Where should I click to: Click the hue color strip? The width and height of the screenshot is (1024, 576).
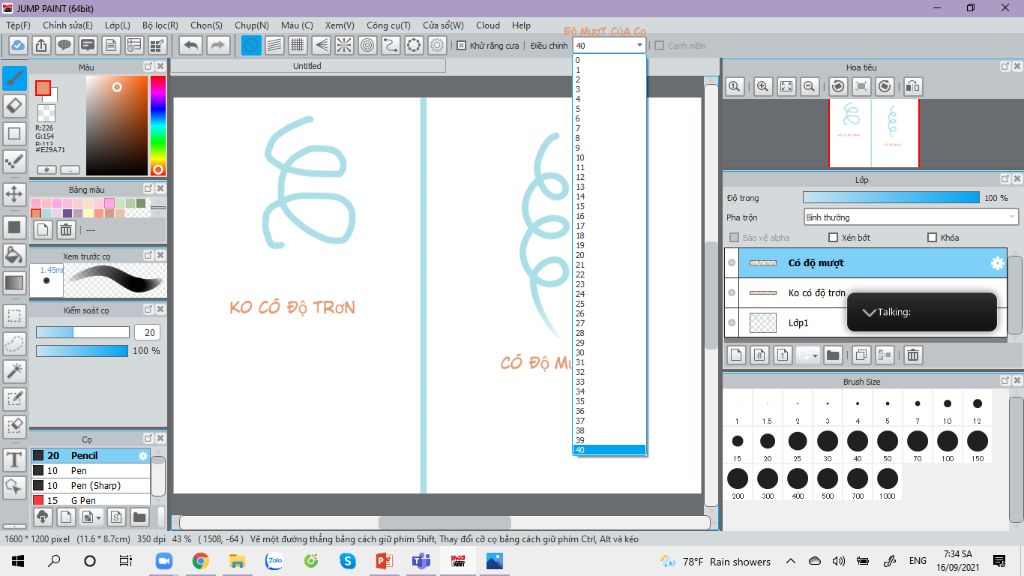point(157,125)
